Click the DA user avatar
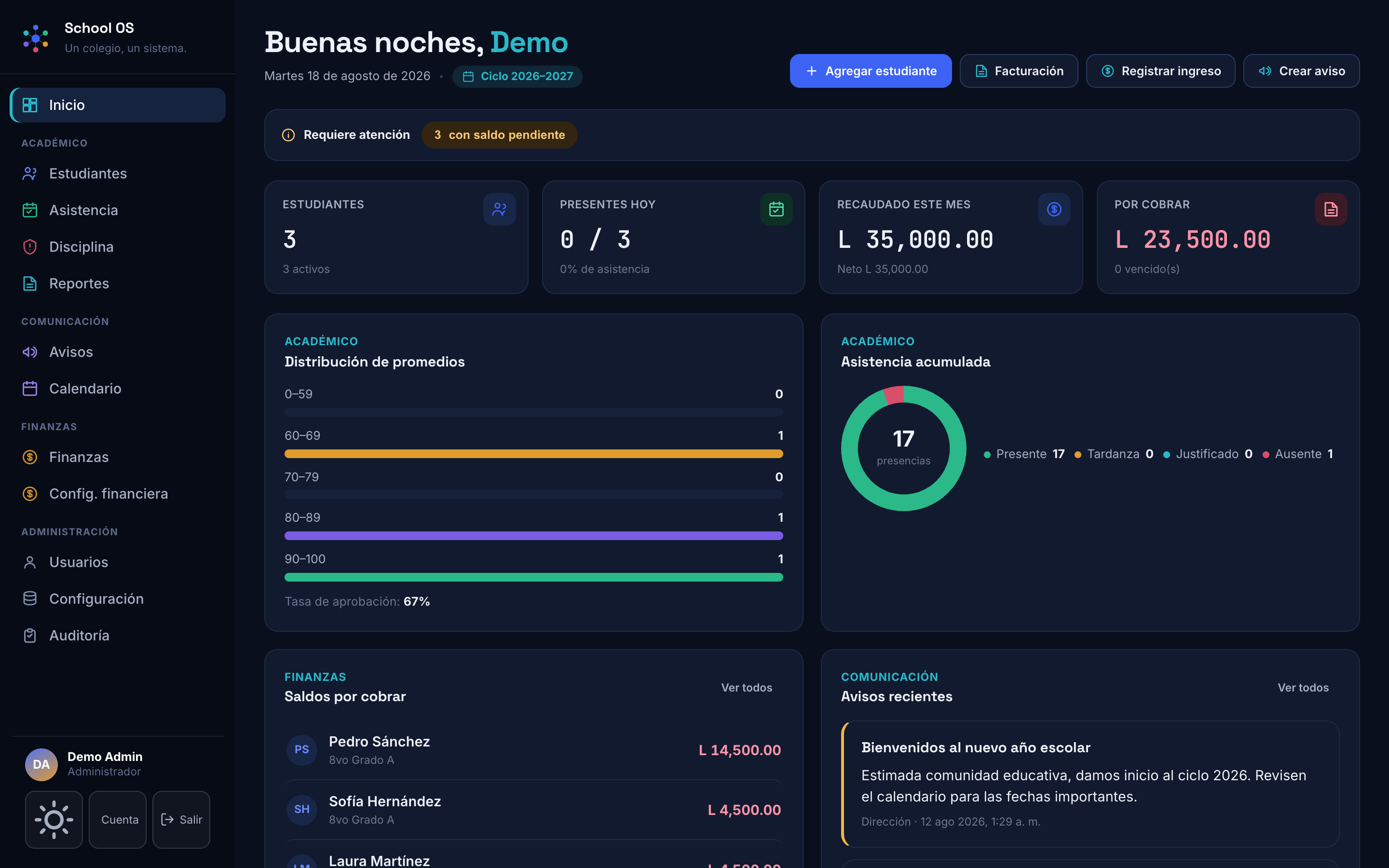Image resolution: width=1389 pixels, height=868 pixels. 41,764
